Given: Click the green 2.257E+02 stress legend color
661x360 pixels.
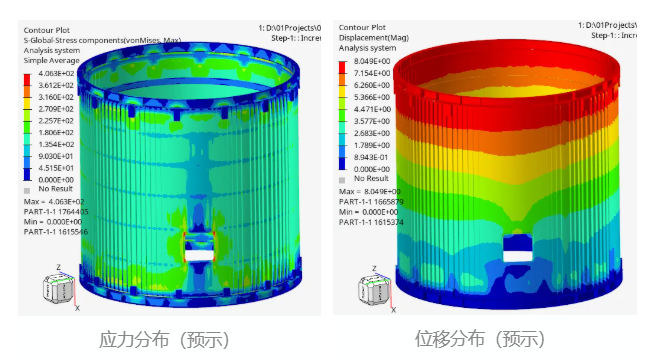Looking at the screenshot, I should [x=27, y=127].
